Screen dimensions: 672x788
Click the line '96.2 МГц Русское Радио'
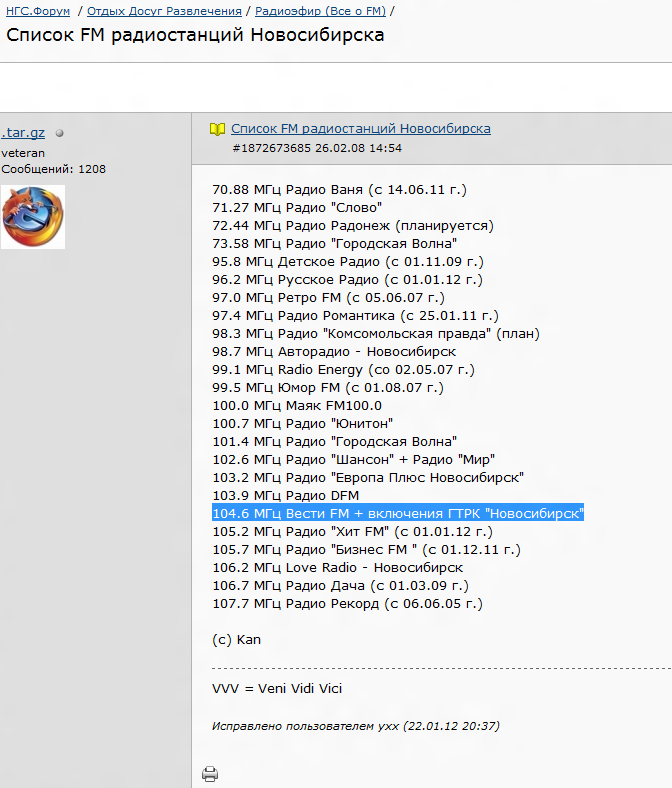coord(347,280)
